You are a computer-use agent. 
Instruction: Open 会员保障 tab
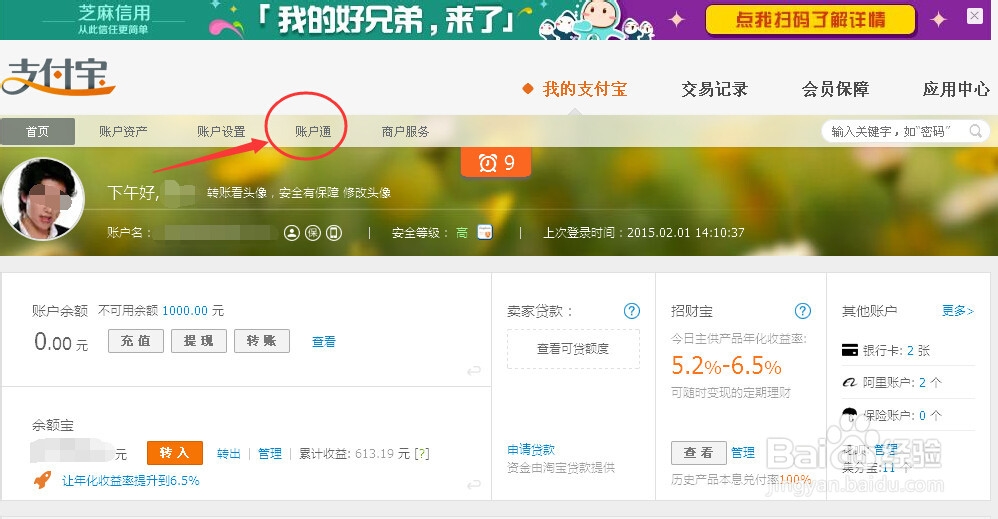(835, 89)
